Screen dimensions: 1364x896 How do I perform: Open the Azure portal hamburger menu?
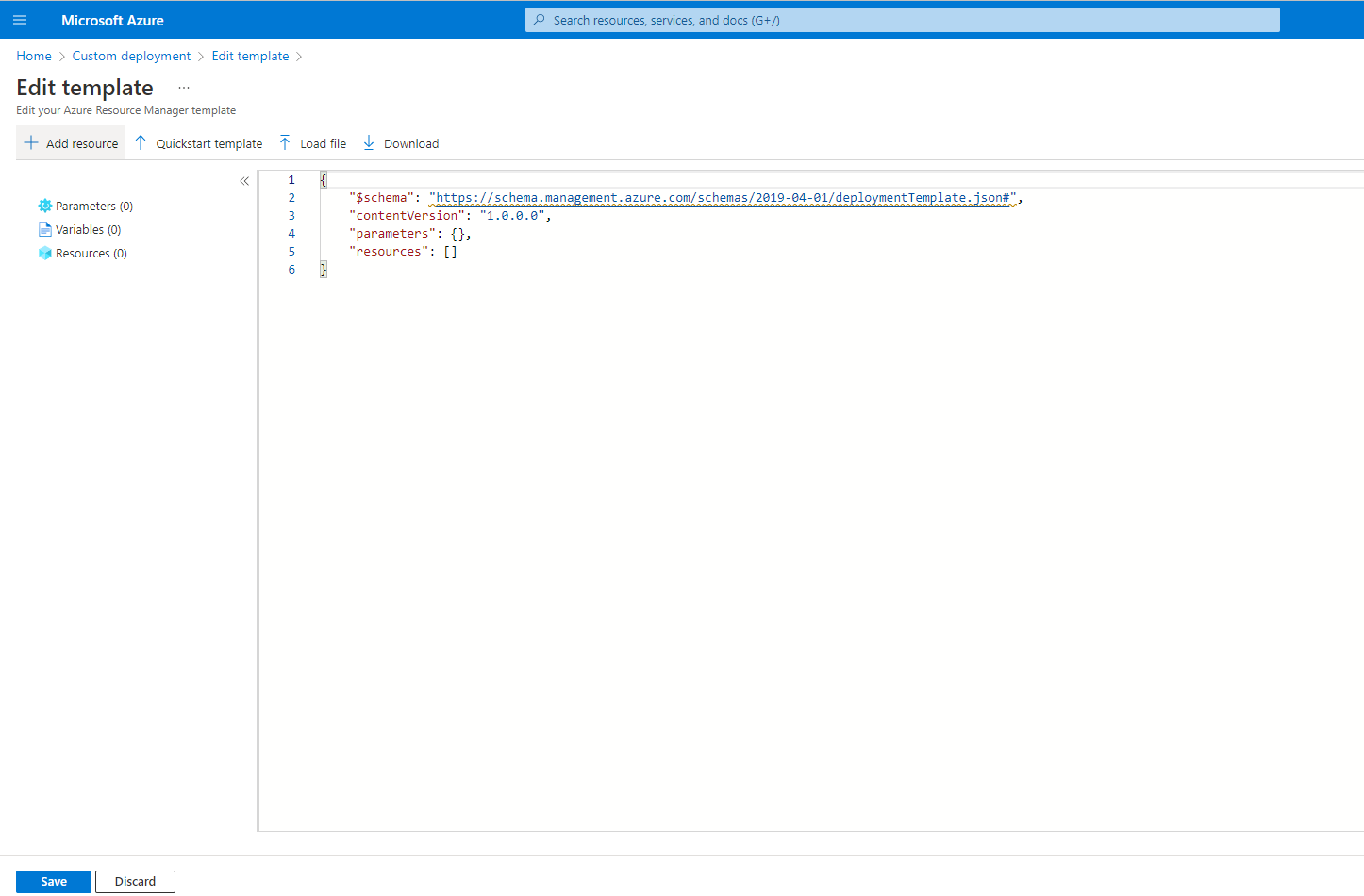(20, 20)
